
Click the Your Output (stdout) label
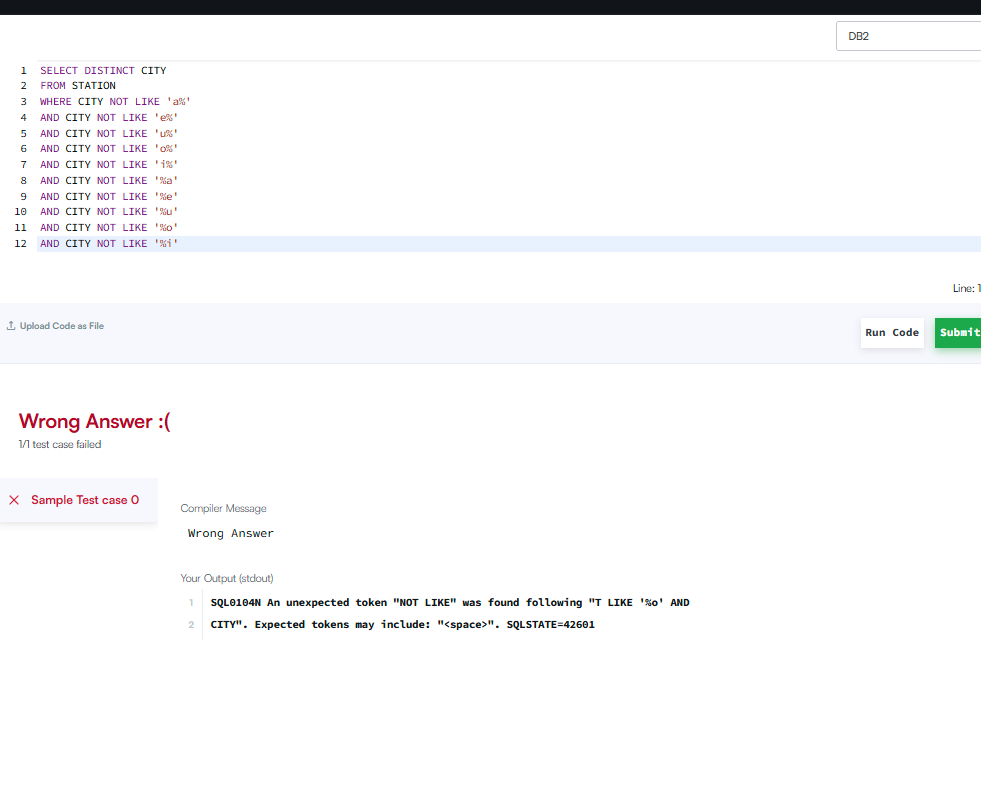pos(227,579)
